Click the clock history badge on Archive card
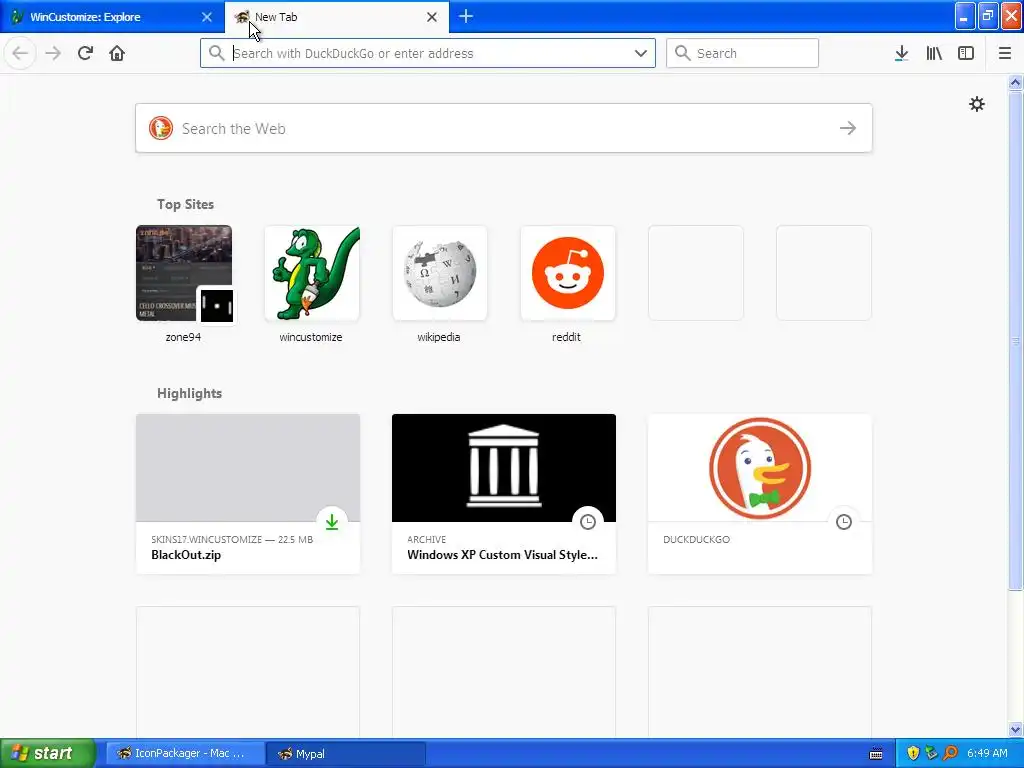The height and width of the screenshot is (768, 1024). 588,522
